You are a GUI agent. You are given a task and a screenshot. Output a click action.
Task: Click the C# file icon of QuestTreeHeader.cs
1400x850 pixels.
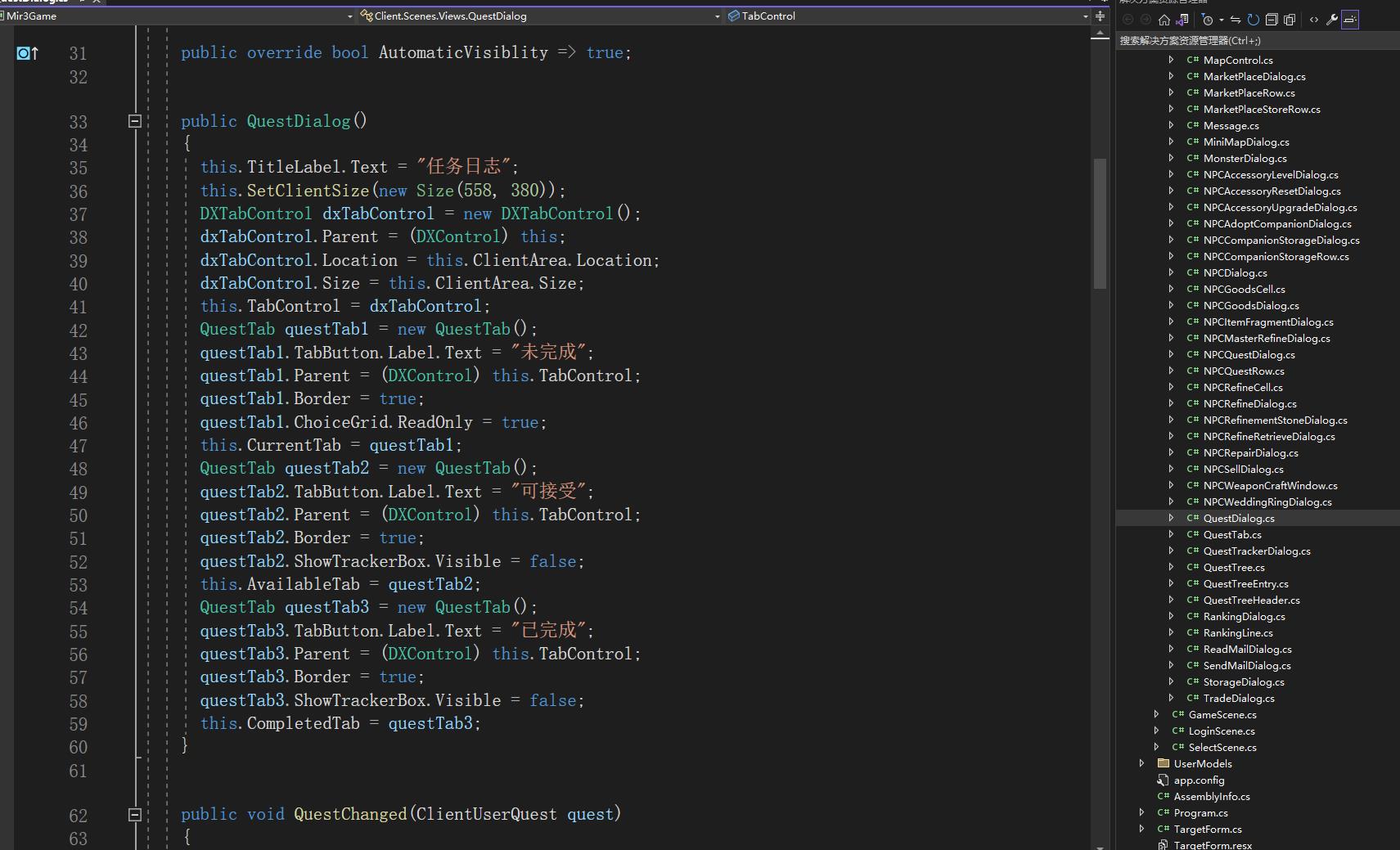click(1193, 600)
